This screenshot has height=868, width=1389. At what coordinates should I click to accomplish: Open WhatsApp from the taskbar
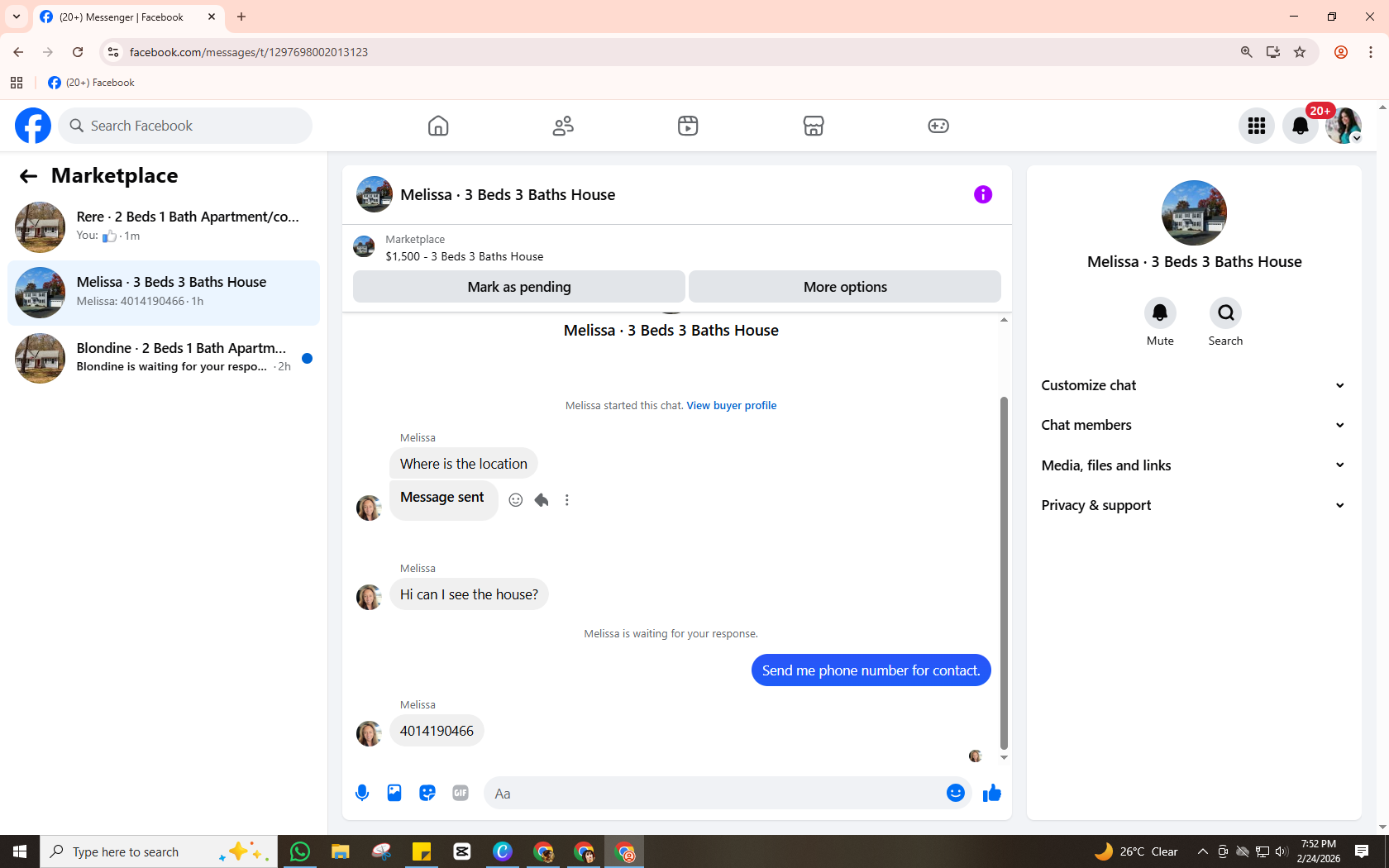pyautogui.click(x=299, y=851)
